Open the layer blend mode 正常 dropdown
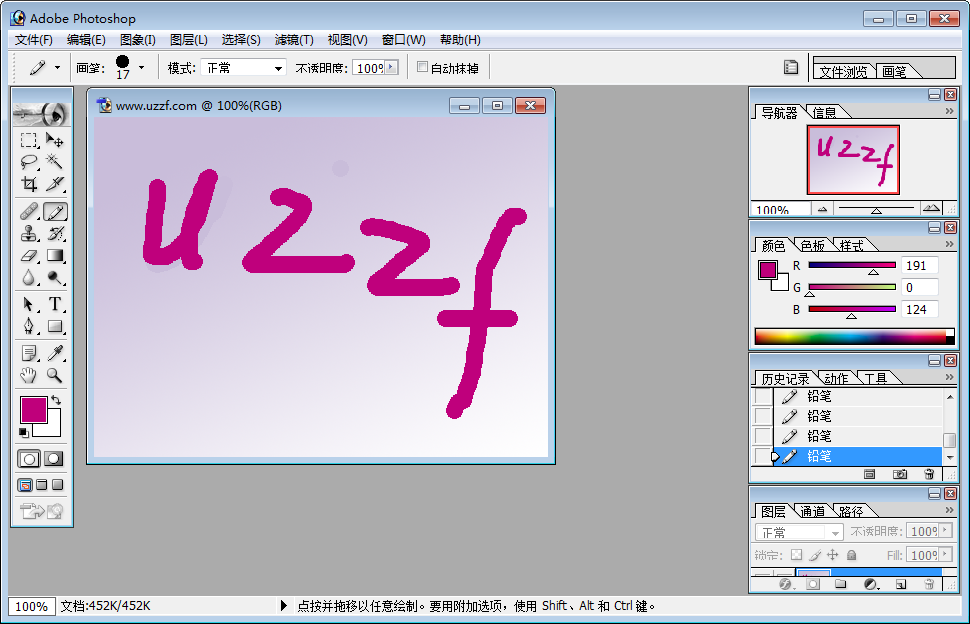Screen dimensions: 970x624 pyautogui.click(x=799, y=532)
